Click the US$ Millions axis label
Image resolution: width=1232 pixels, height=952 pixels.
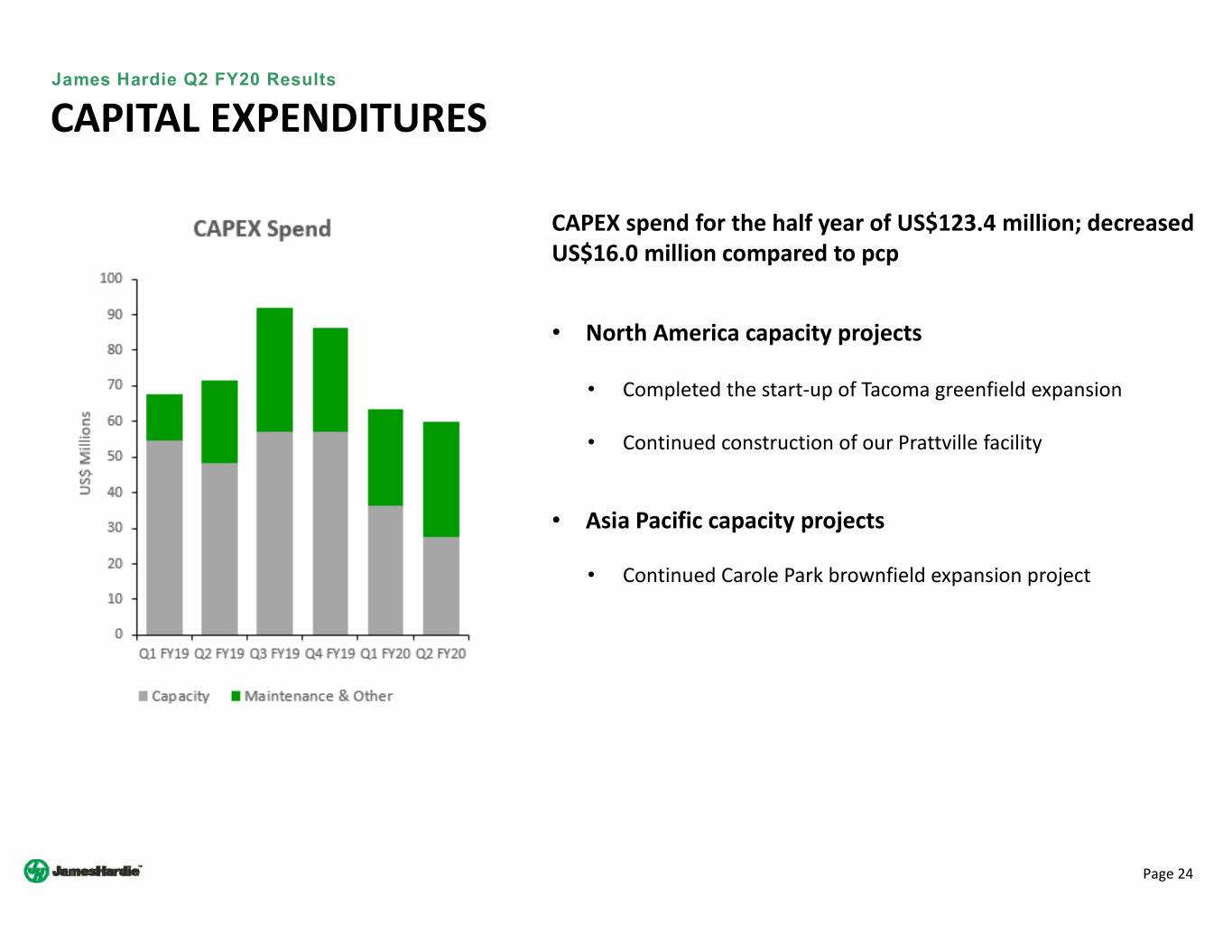tap(86, 453)
